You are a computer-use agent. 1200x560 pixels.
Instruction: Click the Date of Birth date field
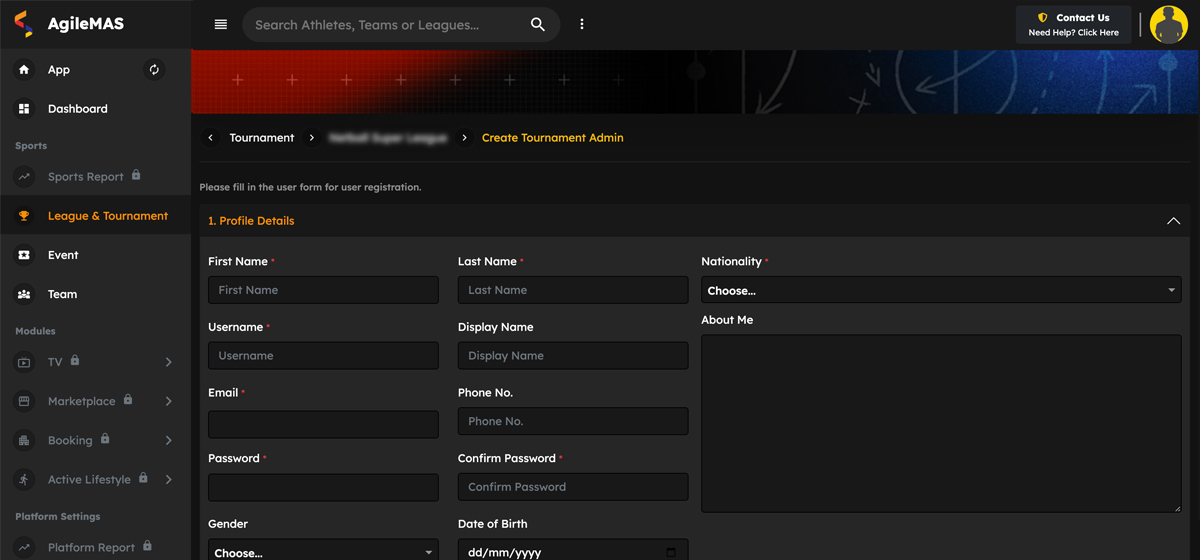click(x=573, y=550)
